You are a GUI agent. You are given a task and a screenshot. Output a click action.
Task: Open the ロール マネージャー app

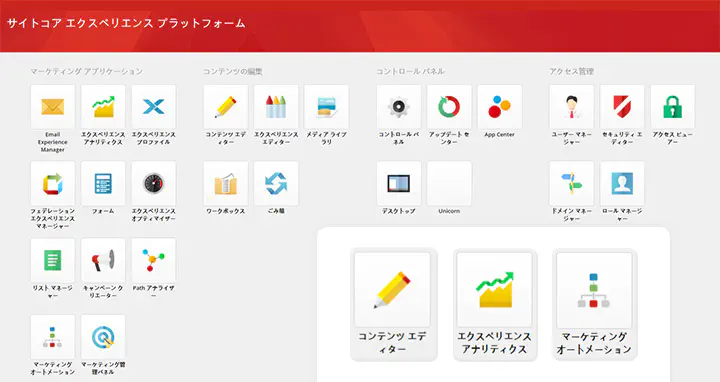tap(622, 184)
